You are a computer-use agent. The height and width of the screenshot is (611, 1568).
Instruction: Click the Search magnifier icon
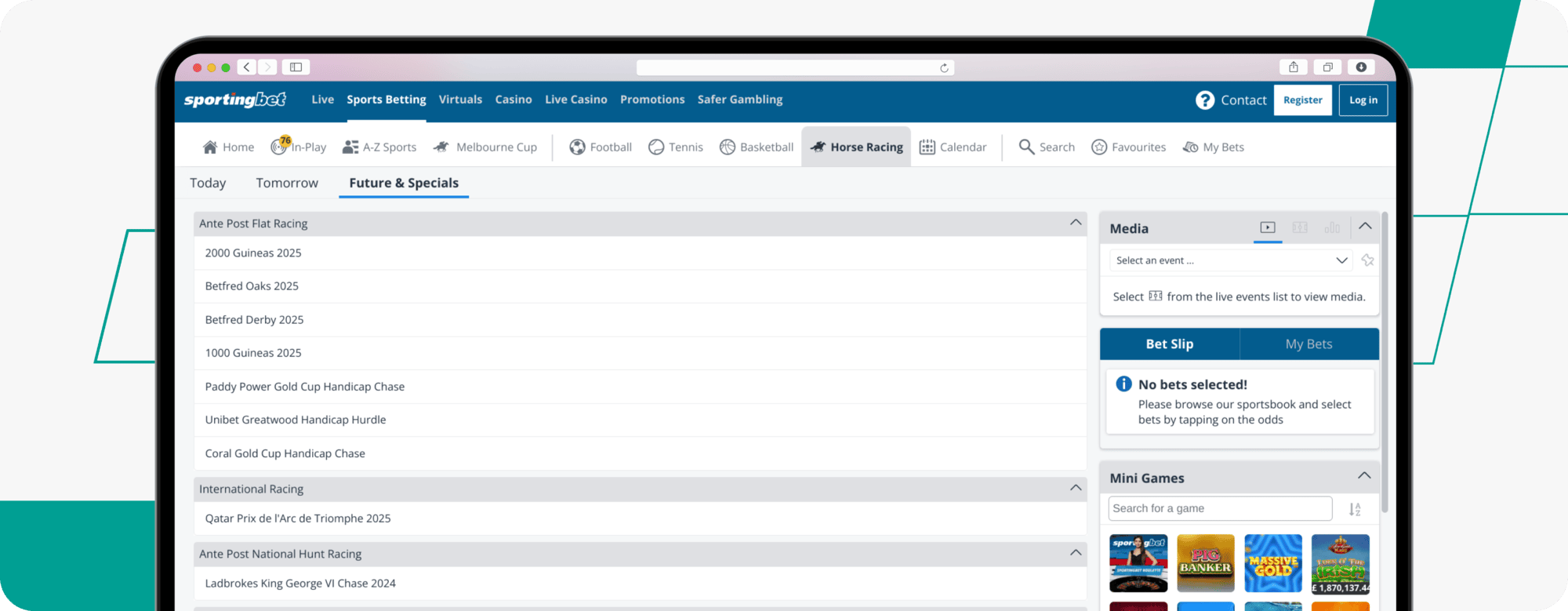click(1026, 147)
